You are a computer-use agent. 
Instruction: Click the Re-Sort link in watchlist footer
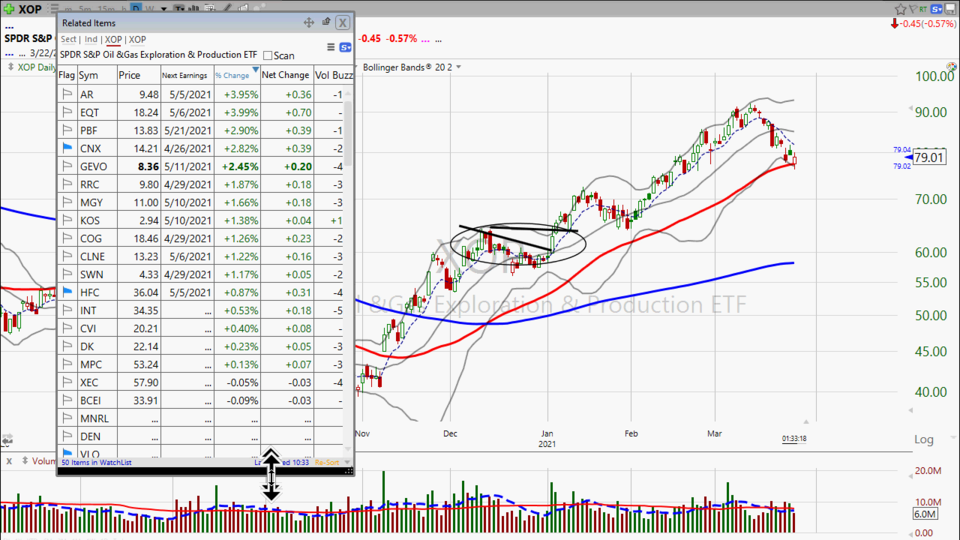click(327, 462)
